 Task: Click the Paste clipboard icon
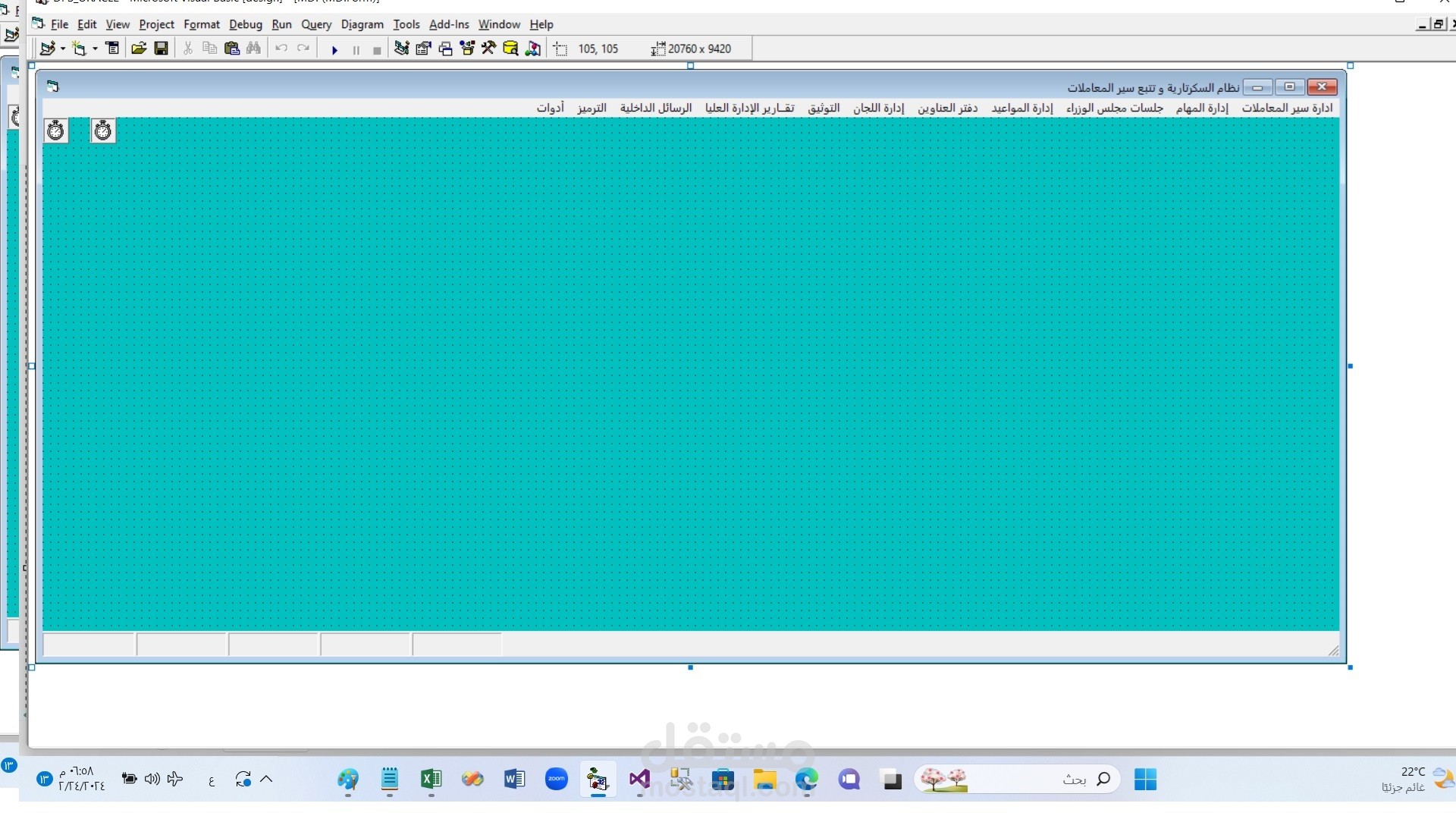pyautogui.click(x=232, y=49)
